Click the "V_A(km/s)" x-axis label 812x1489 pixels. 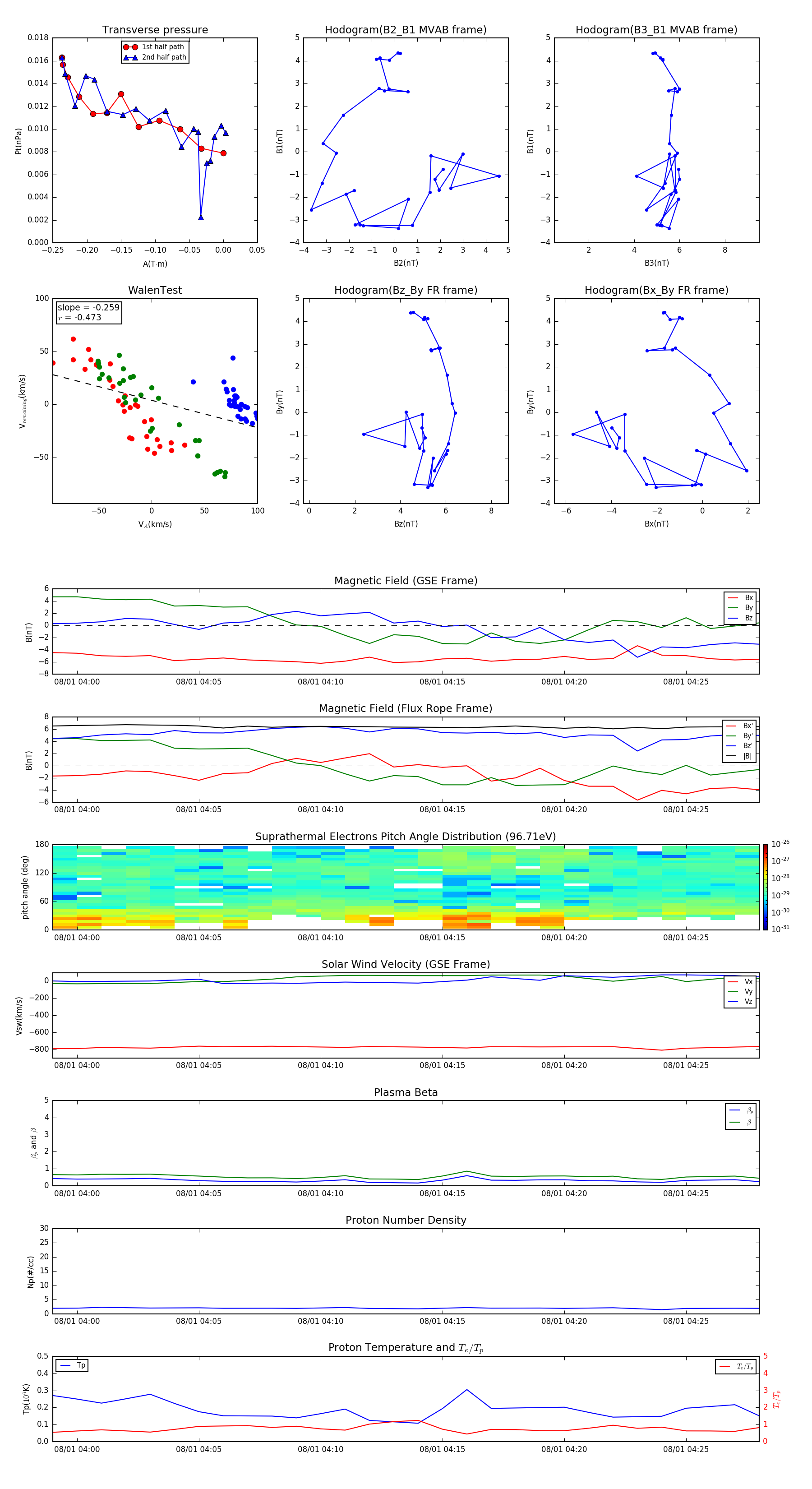coord(155,524)
